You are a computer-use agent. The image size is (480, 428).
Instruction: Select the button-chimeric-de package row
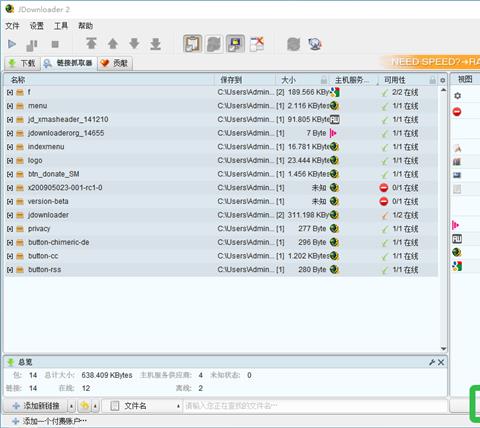(221, 242)
